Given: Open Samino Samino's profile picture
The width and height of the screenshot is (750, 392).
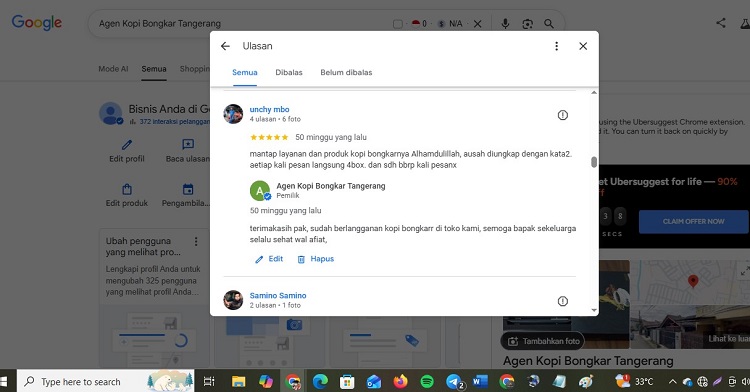Looking at the screenshot, I should pyautogui.click(x=233, y=300).
